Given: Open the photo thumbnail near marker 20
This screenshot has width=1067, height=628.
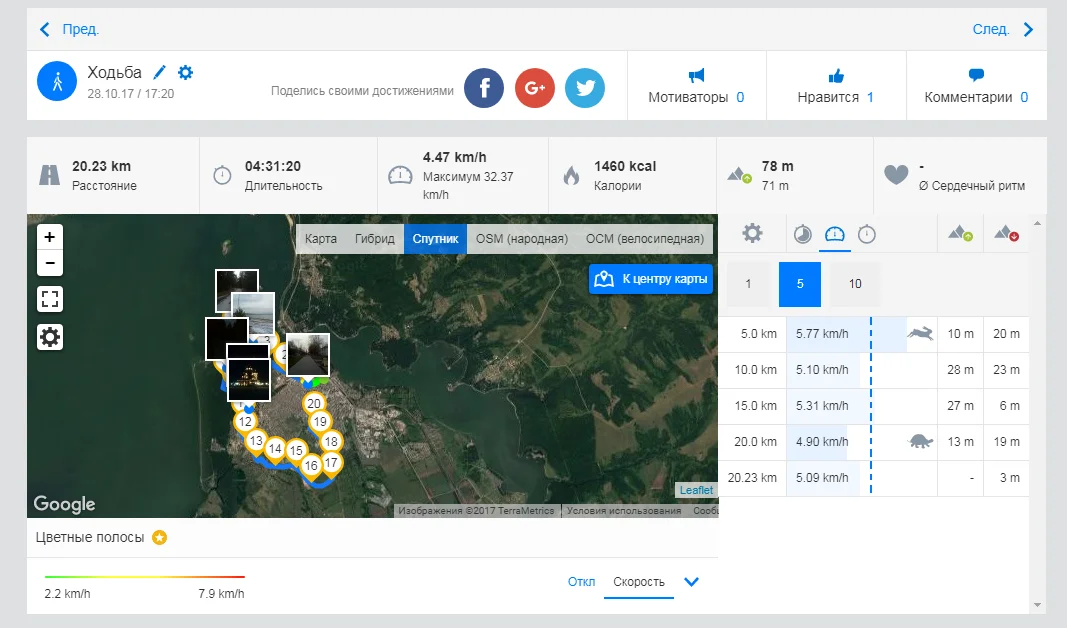Looking at the screenshot, I should 308,354.
